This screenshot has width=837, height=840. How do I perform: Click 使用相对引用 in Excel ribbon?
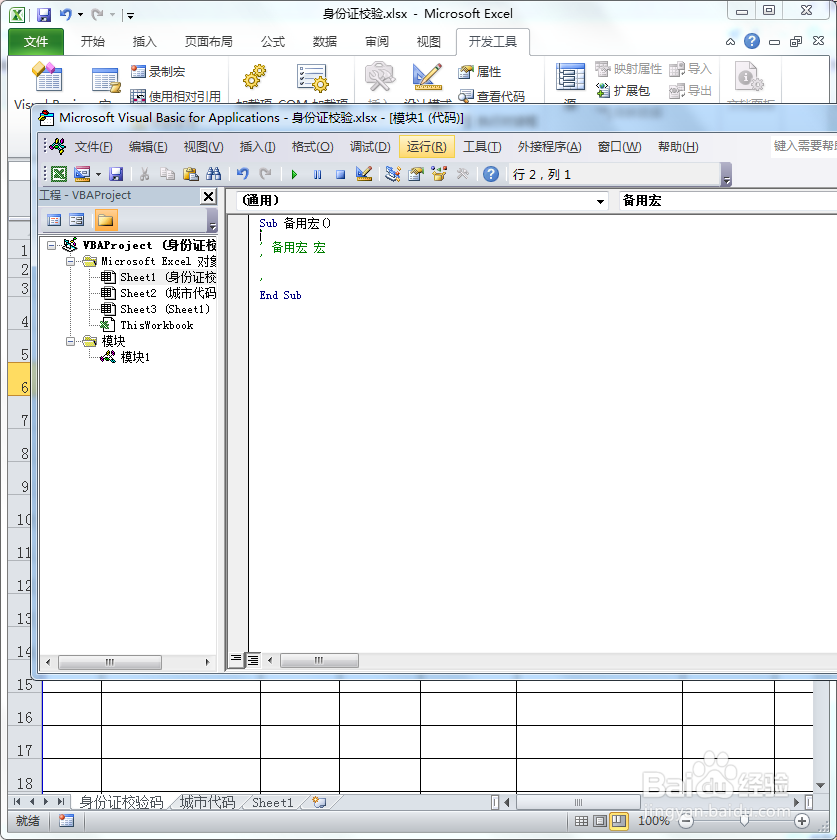(176, 96)
